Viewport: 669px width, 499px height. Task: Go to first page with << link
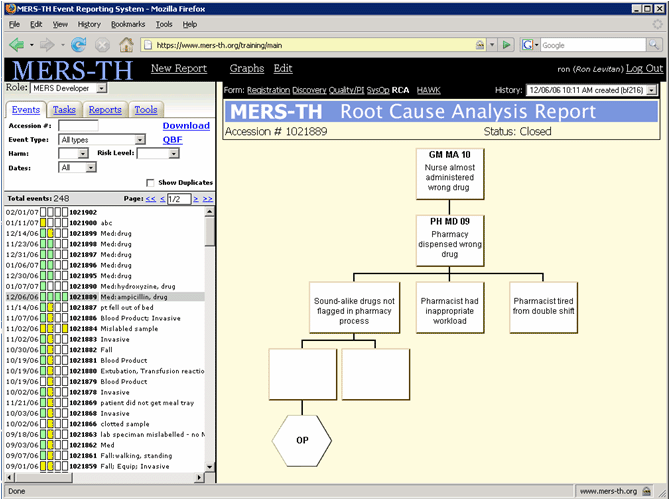(151, 199)
